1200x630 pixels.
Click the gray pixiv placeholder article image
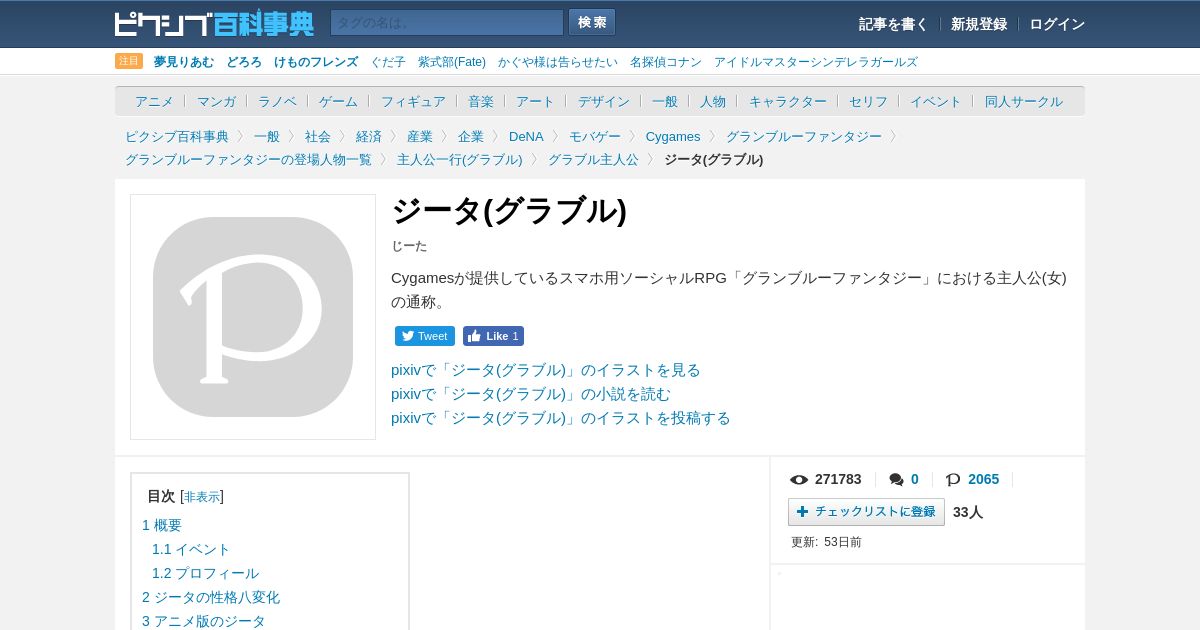[x=253, y=317]
